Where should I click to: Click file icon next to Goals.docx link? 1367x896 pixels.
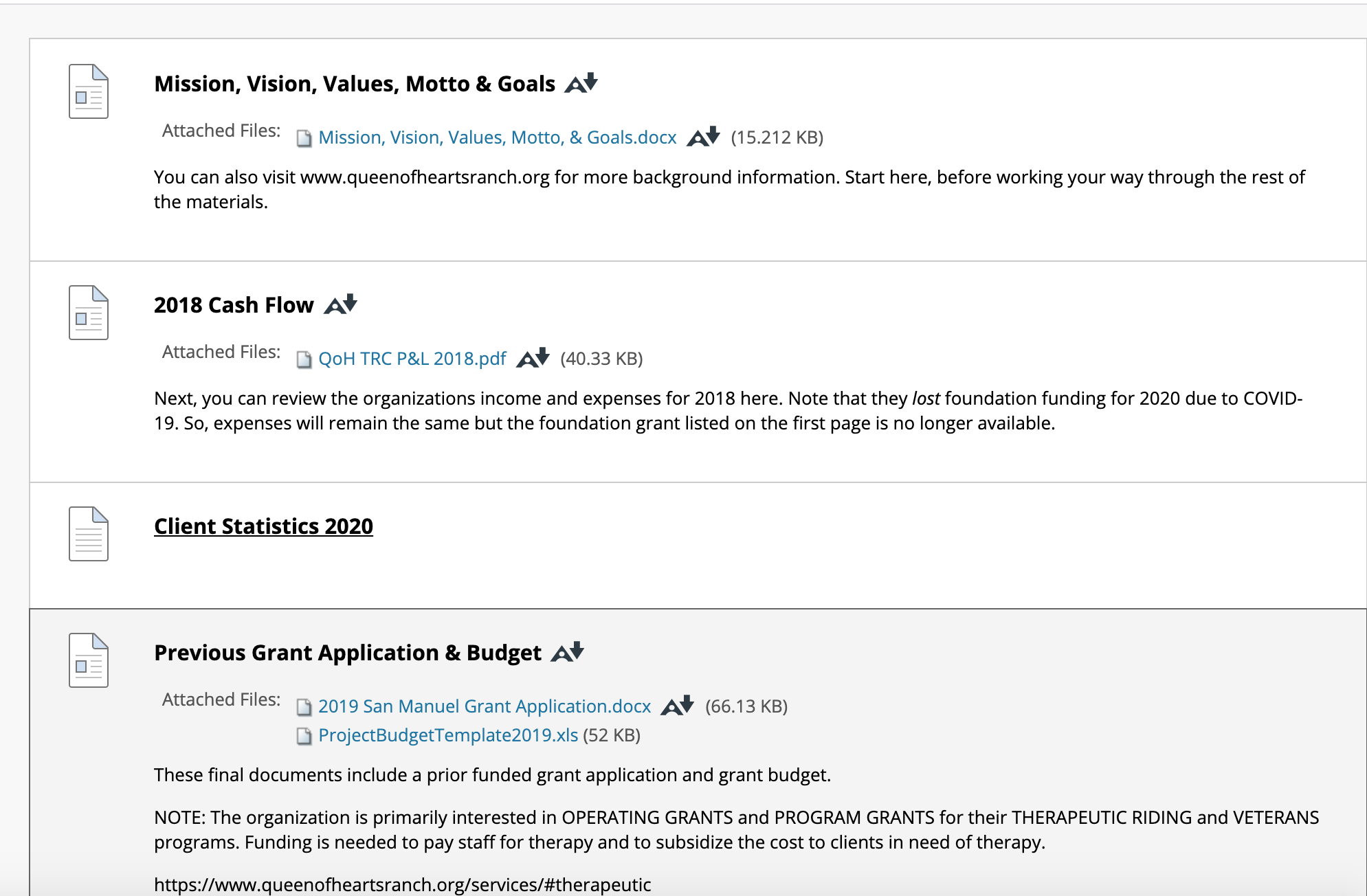(x=304, y=139)
